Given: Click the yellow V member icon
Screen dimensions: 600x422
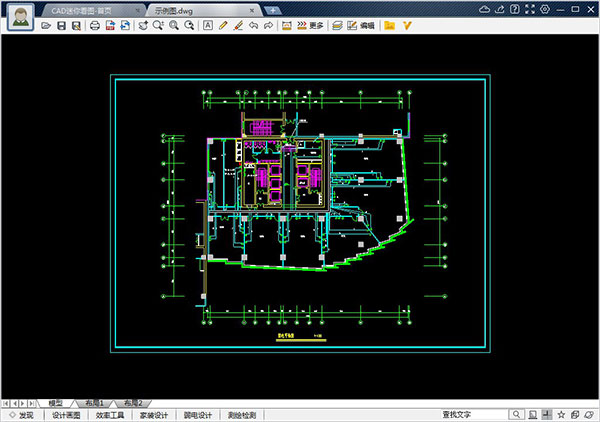Looking at the screenshot, I should 407,25.
